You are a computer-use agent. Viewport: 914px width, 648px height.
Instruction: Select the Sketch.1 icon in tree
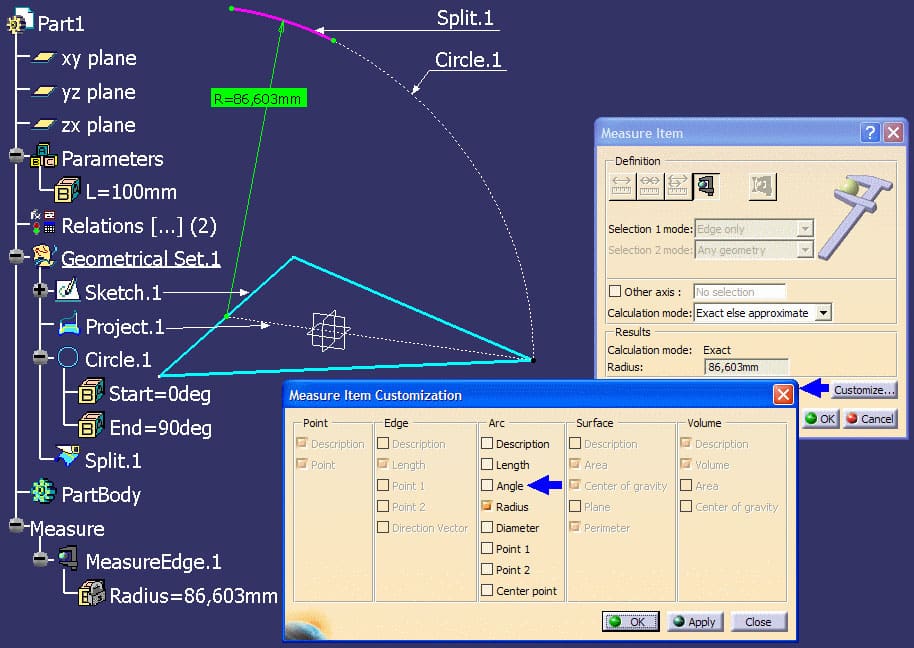[x=68, y=290]
